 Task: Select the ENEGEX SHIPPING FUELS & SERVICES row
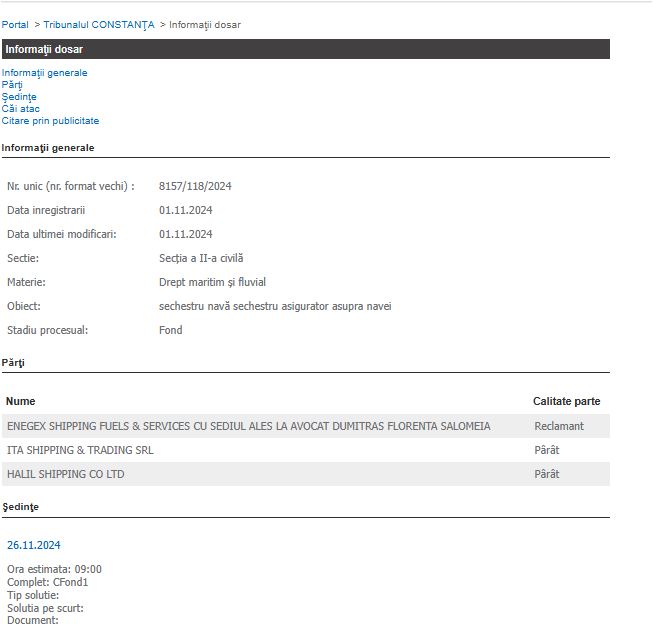pyautogui.click(x=248, y=426)
